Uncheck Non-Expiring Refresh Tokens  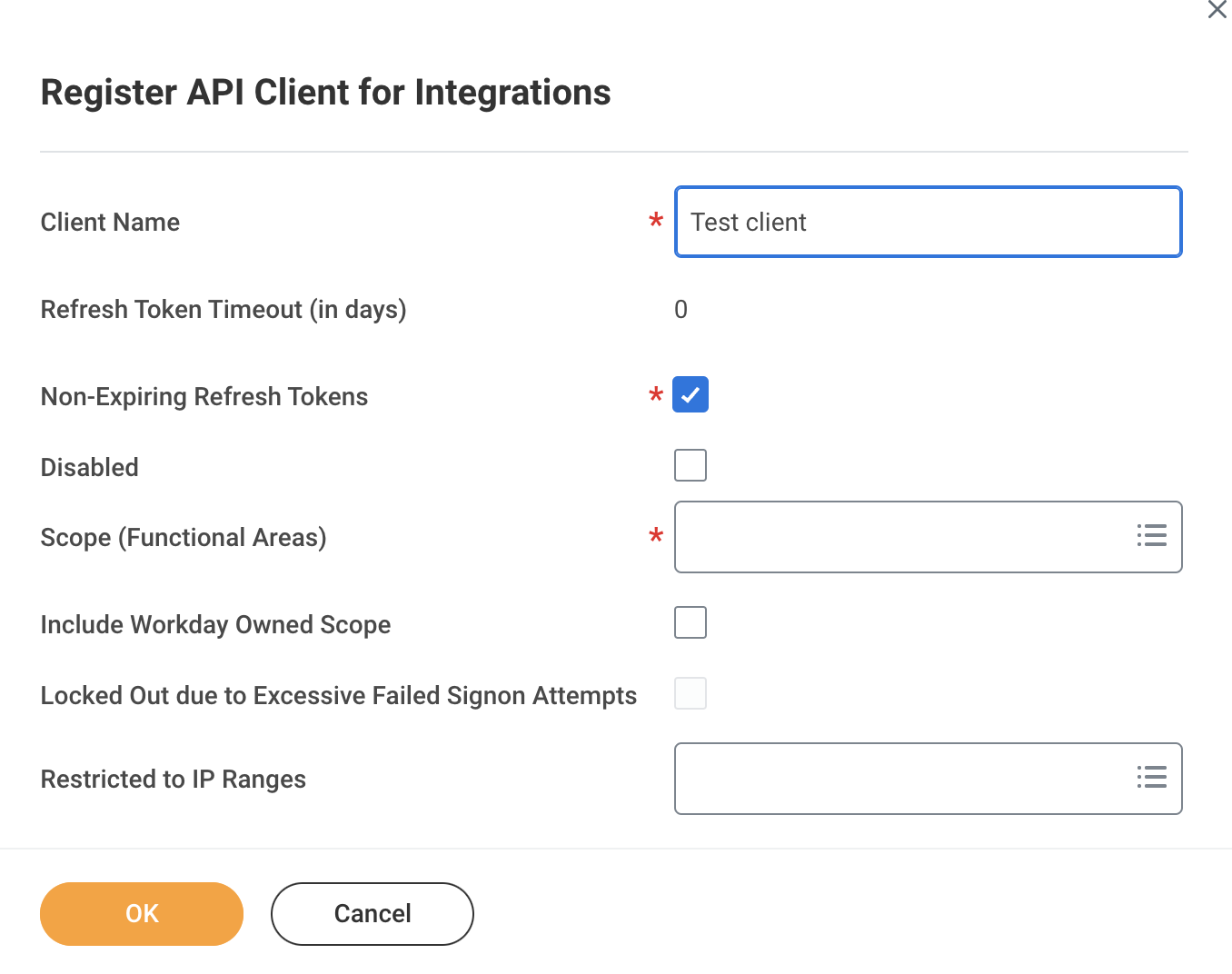pos(690,394)
